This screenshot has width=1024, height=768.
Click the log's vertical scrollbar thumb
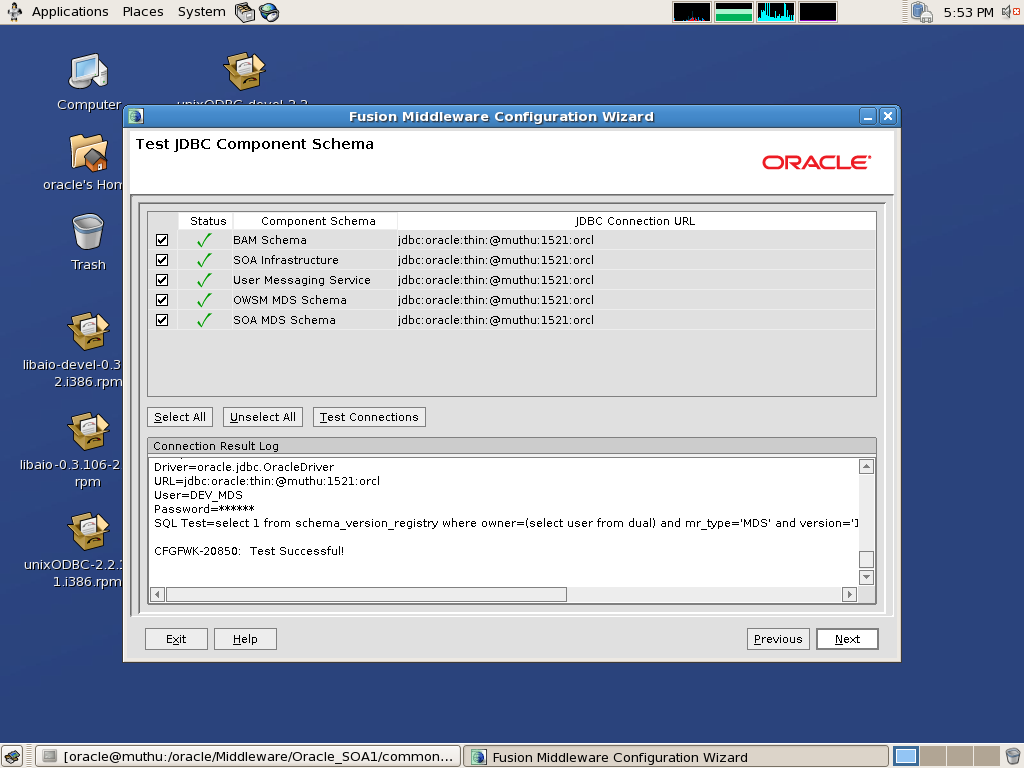[x=866, y=560]
